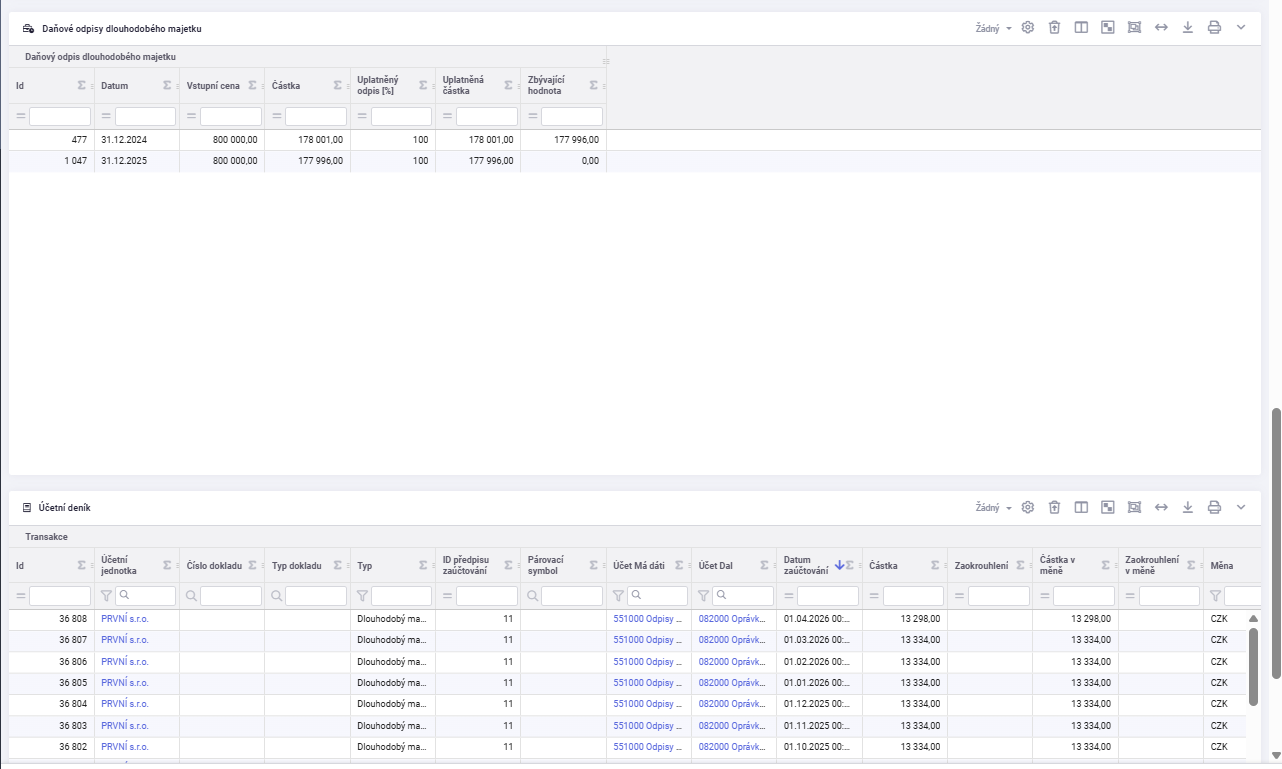The width and height of the screenshot is (1282, 769).
Task: Collapse the Účetní deník panel chevron
Action: pos(1241,507)
